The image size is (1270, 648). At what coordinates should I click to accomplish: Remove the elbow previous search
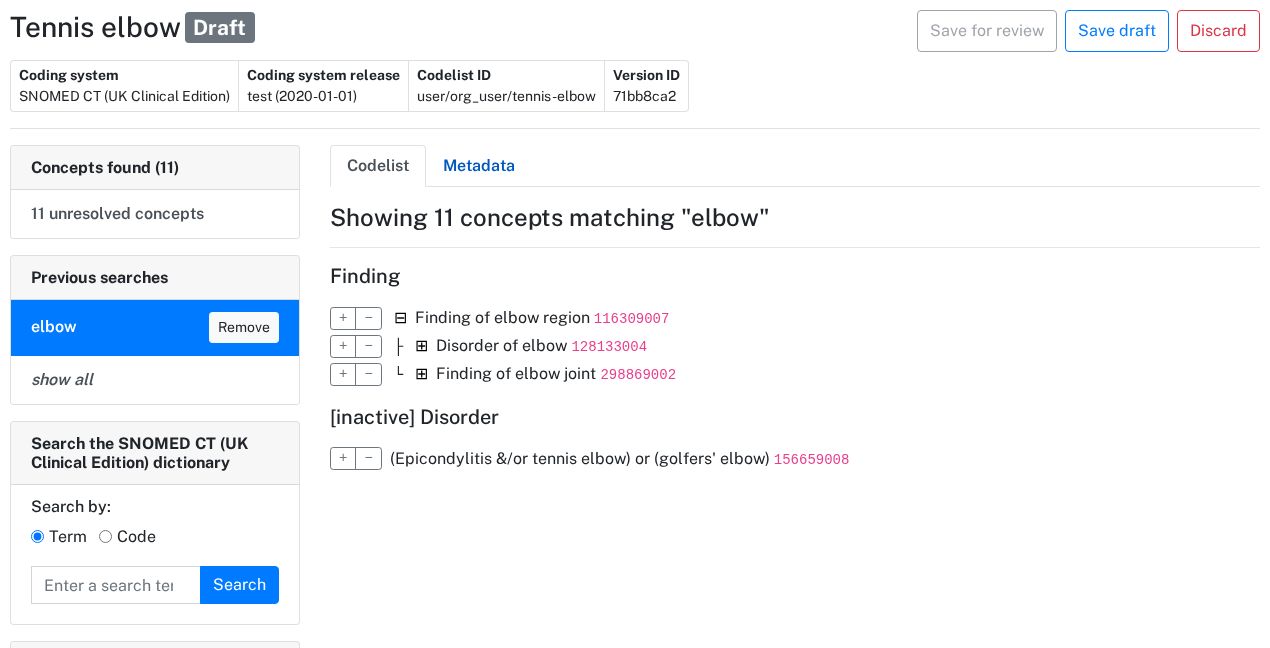coord(244,327)
